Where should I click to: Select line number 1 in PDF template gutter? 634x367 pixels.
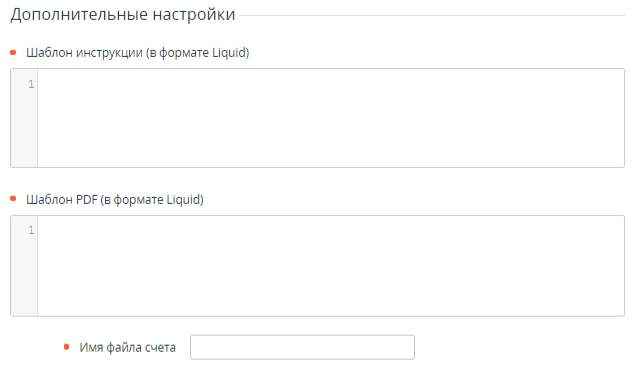pos(31,230)
